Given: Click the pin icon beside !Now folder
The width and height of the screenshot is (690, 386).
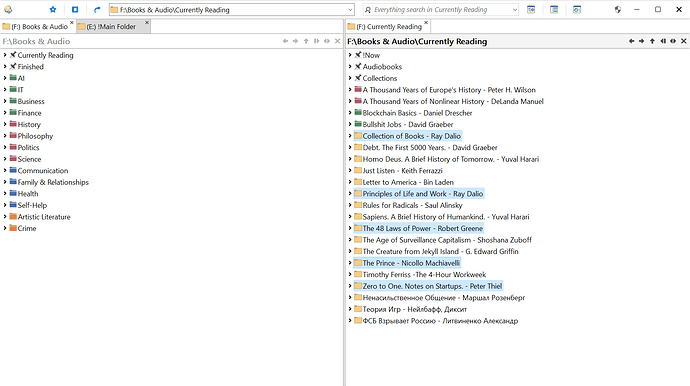Looking at the screenshot, I should [358, 55].
